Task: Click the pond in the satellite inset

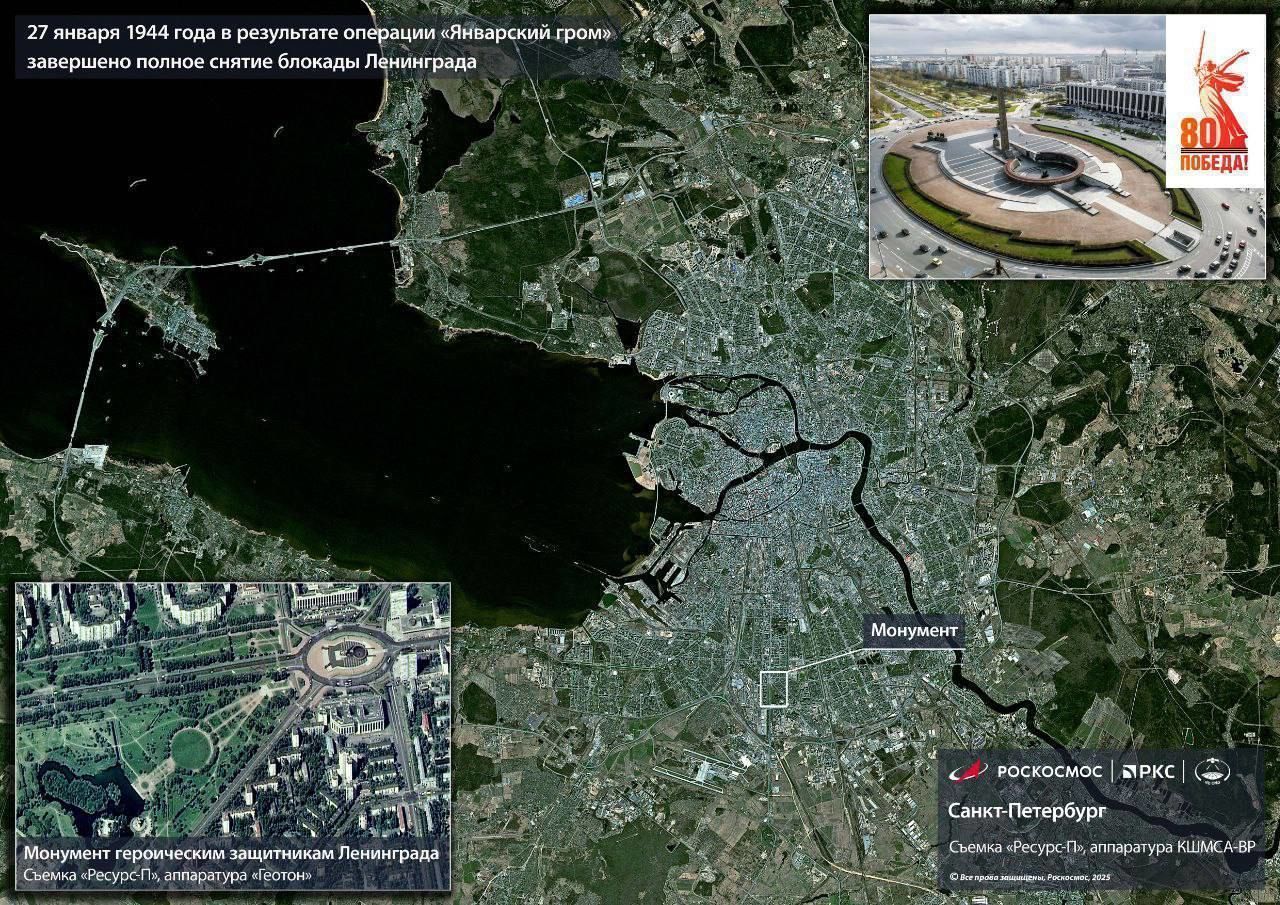Action: tap(75, 790)
